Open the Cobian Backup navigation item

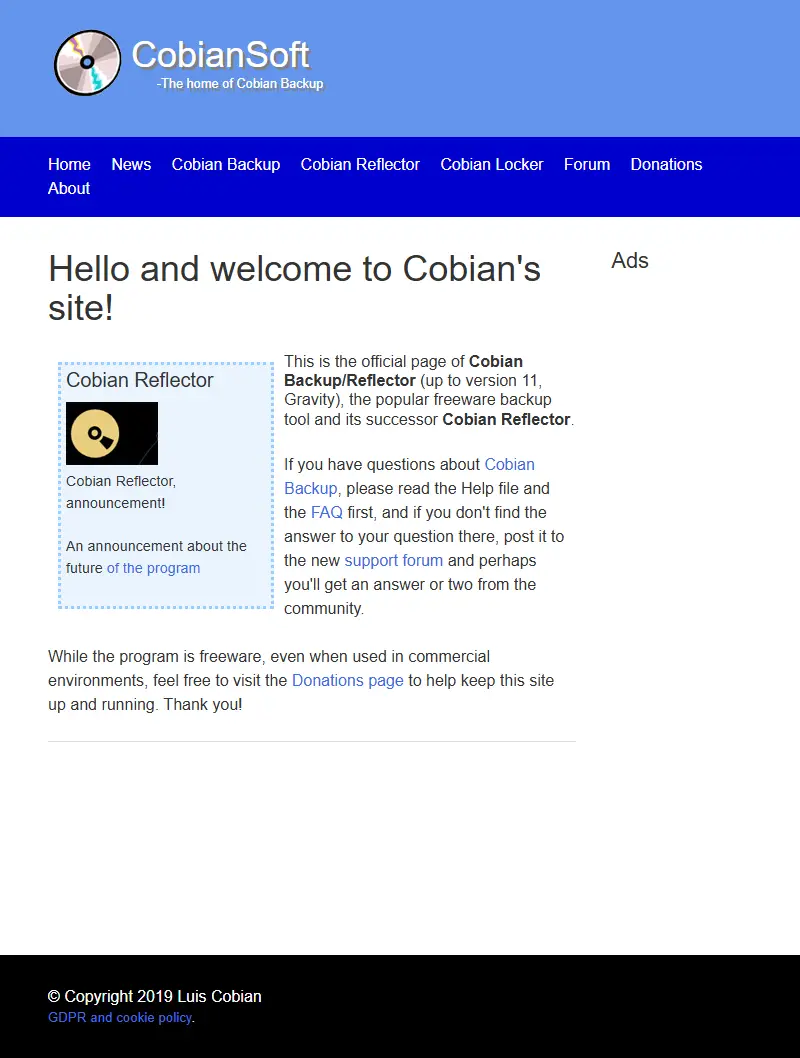[x=225, y=165]
